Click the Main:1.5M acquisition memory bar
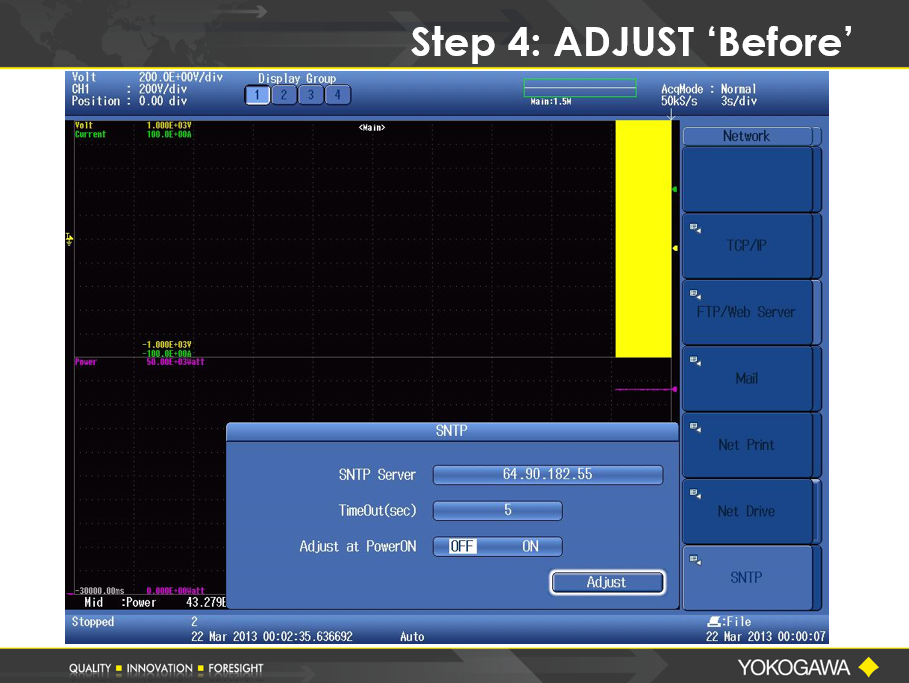909x683 pixels. pyautogui.click(x=579, y=89)
